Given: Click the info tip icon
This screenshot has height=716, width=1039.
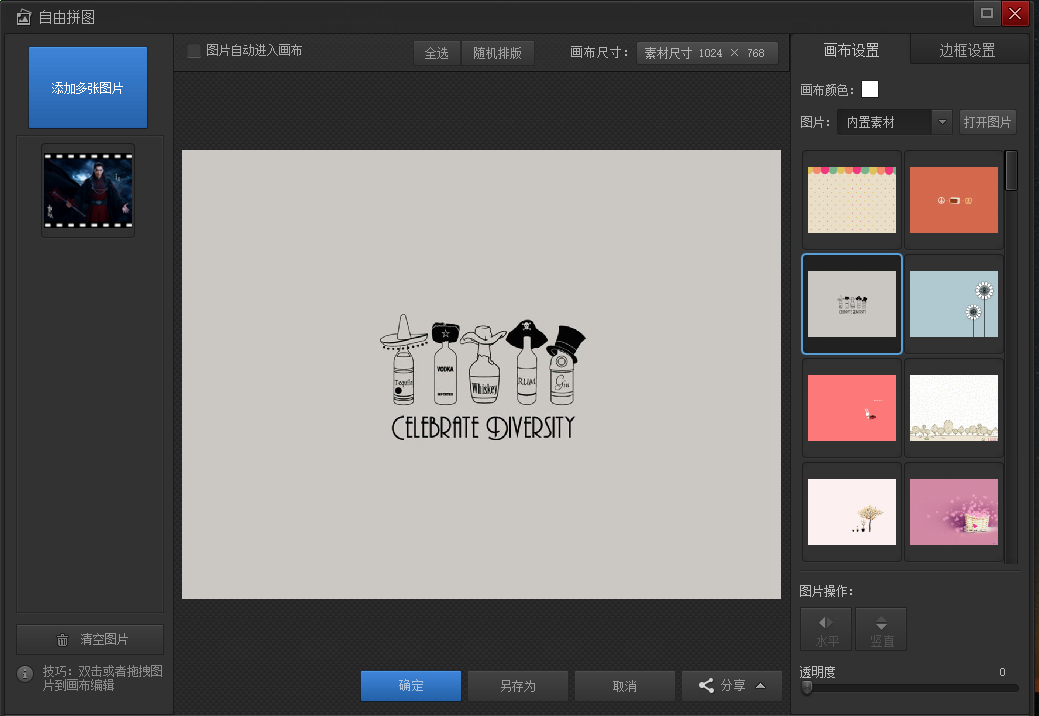Looking at the screenshot, I should pos(26,674).
